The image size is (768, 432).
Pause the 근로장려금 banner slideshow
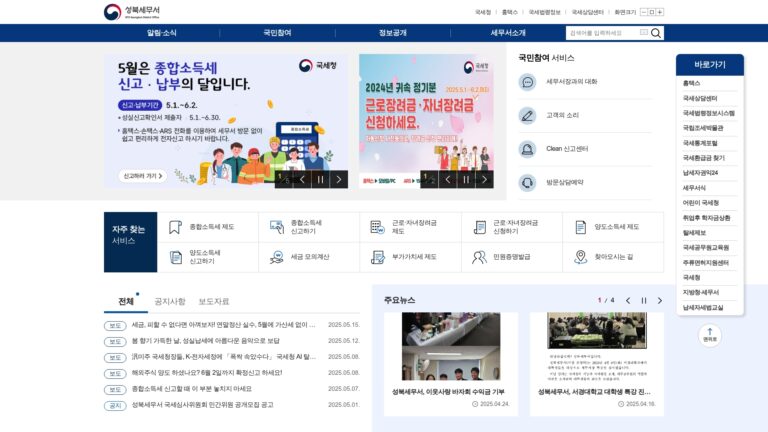pos(466,179)
